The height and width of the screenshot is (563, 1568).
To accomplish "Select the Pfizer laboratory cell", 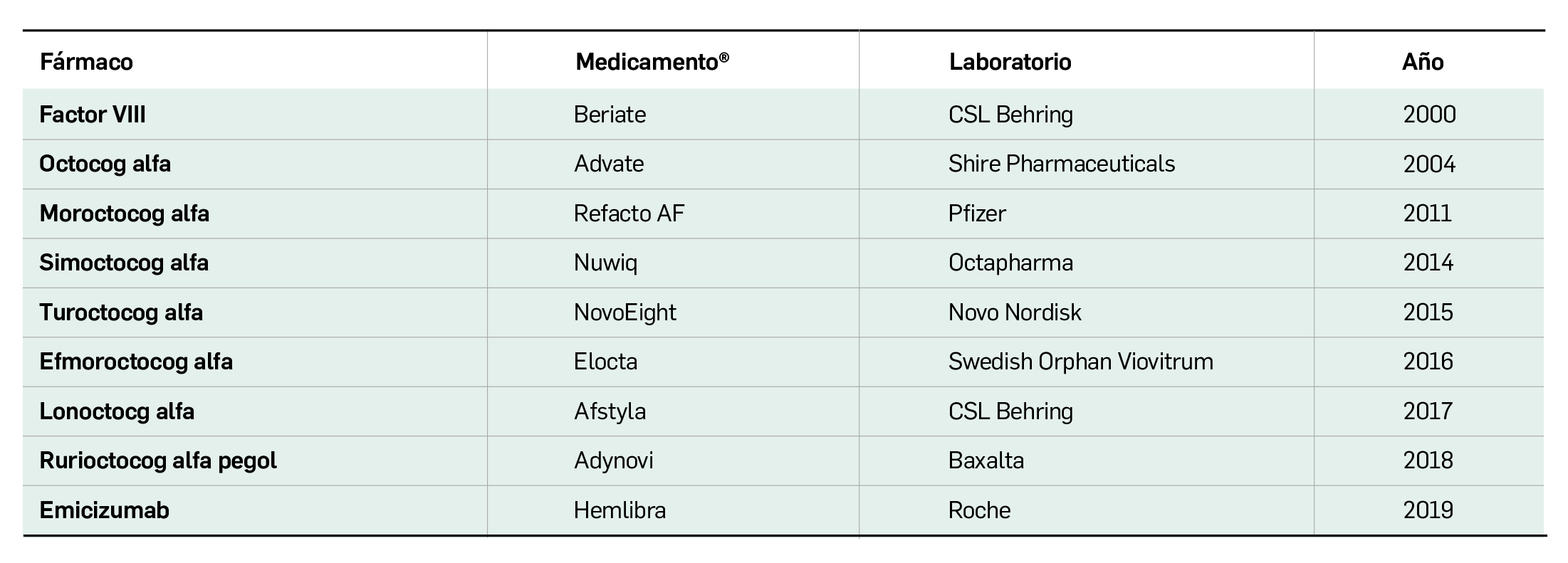I will [977, 214].
